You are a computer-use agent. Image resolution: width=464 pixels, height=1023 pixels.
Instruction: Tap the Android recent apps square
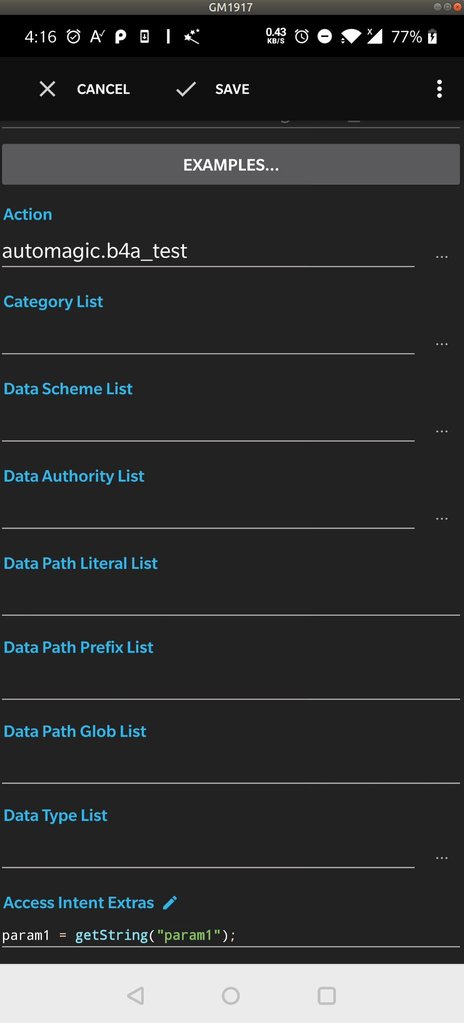pyautogui.click(x=326, y=995)
